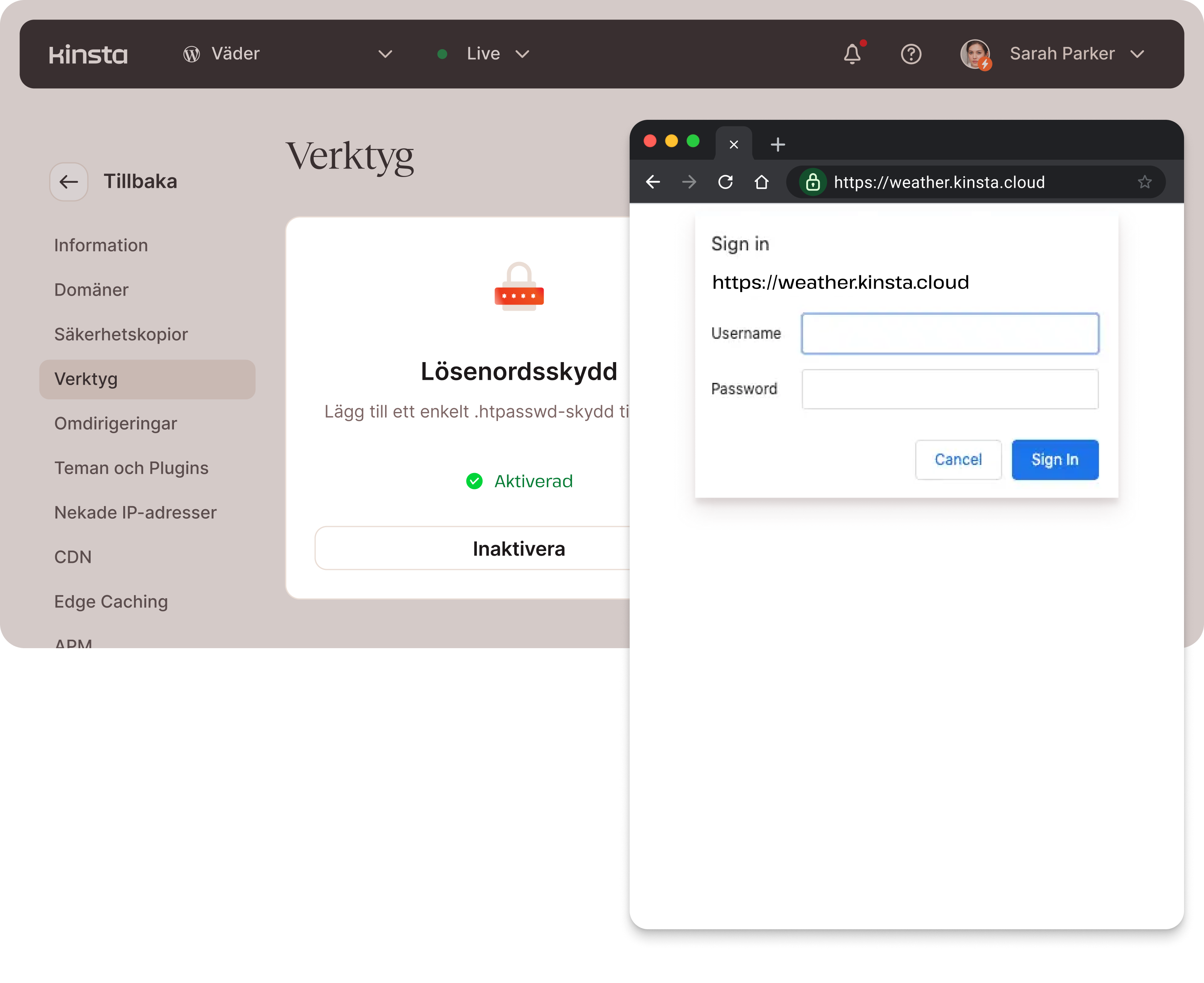The image size is (1204, 983).
Task: Select Edge Caching in the sidebar
Action: tap(111, 601)
